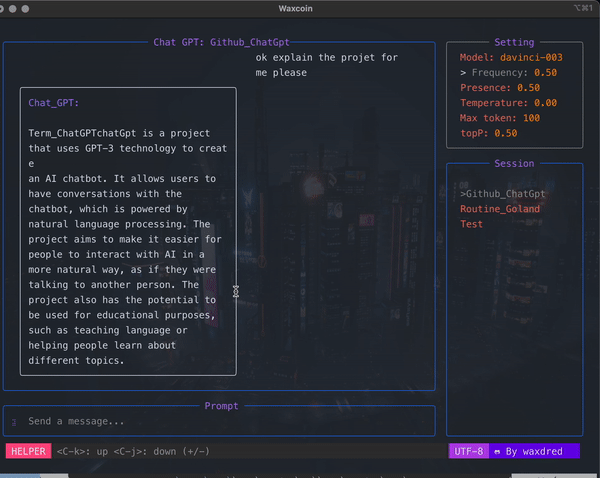Click the Prompt panel title
The image size is (600, 478).
(x=222, y=406)
